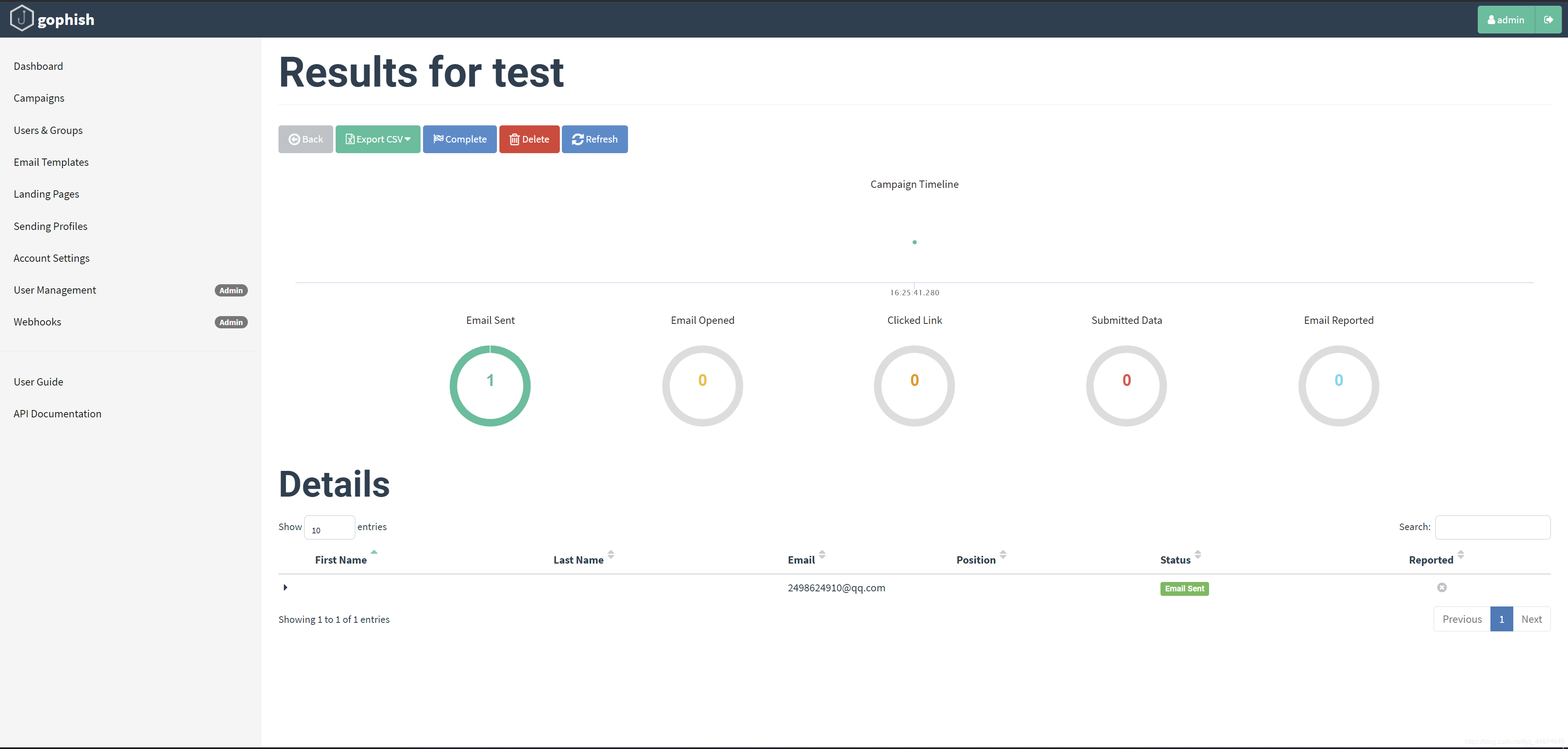1568x749 pixels.
Task: Open Campaigns in the sidebar
Action: [39, 98]
